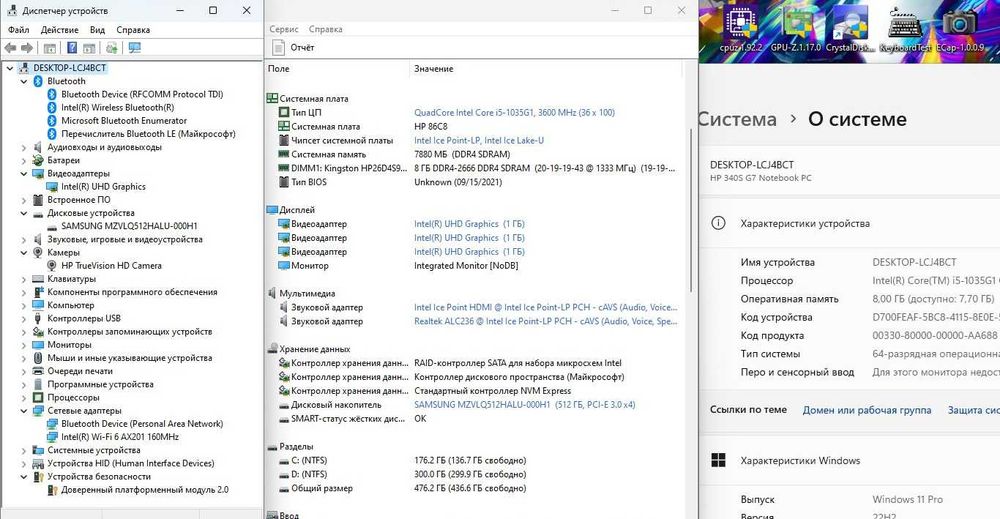
Task: Collapse the Bluetooth branch chevron
Action: tap(24, 81)
